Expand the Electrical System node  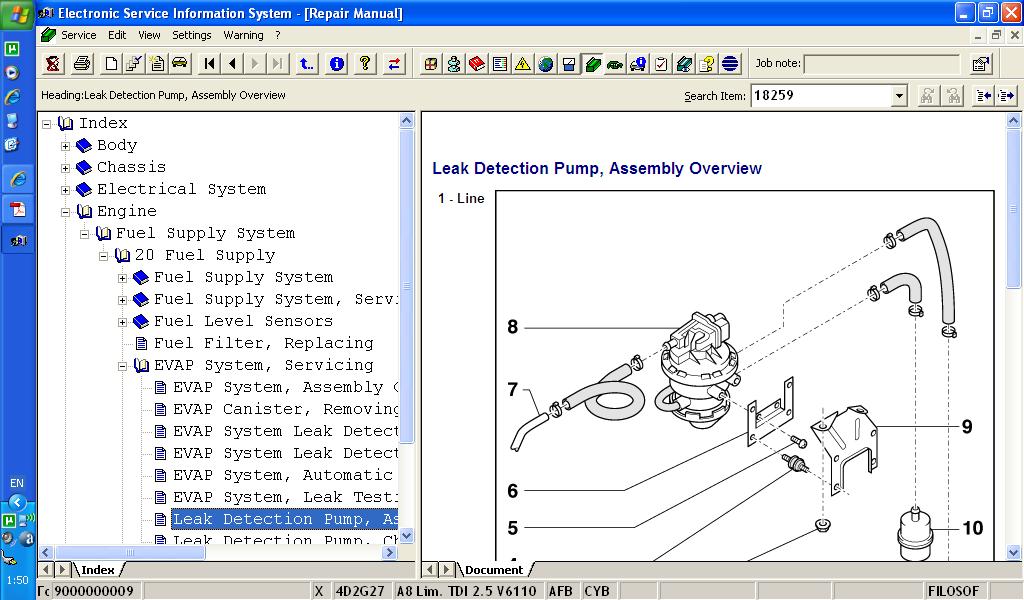tap(66, 190)
